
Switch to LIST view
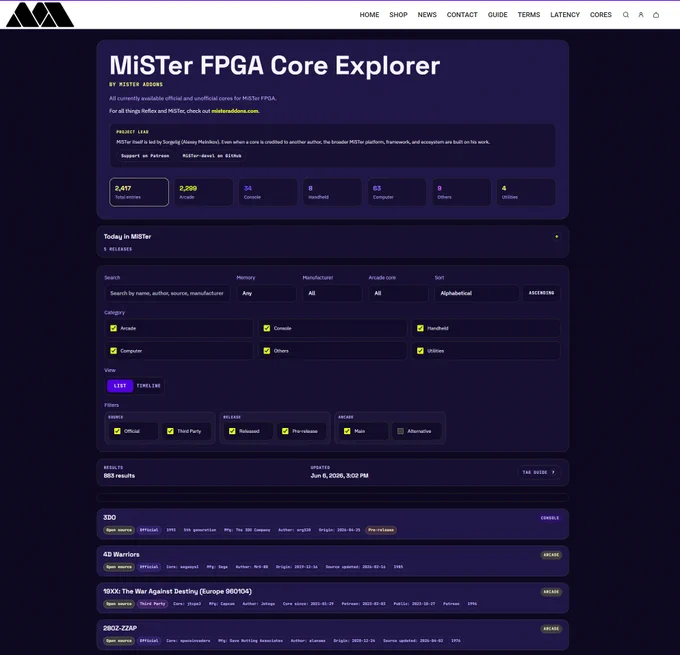(120, 386)
